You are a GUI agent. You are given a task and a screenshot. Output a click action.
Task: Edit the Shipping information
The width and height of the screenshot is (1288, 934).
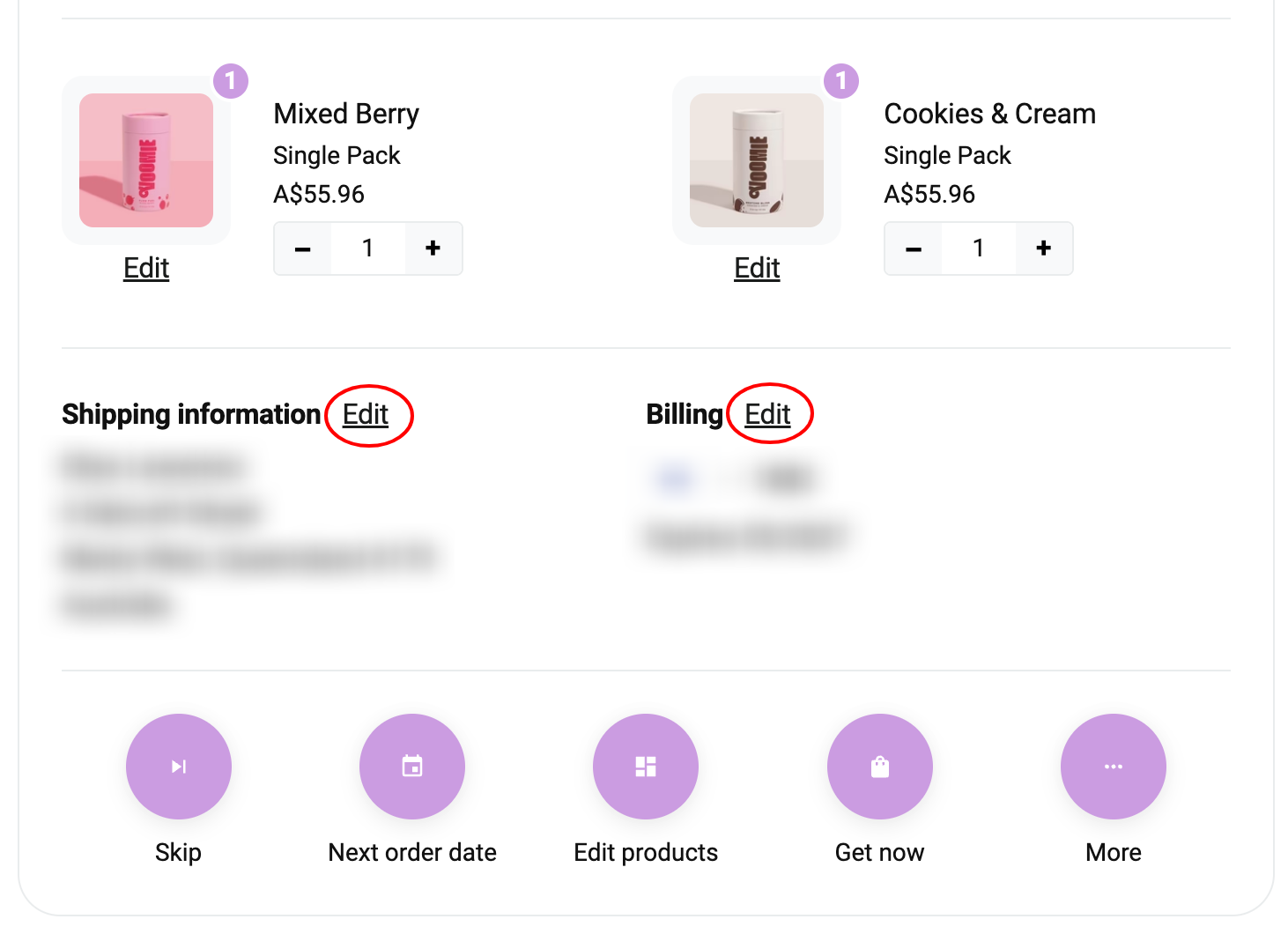point(366,414)
